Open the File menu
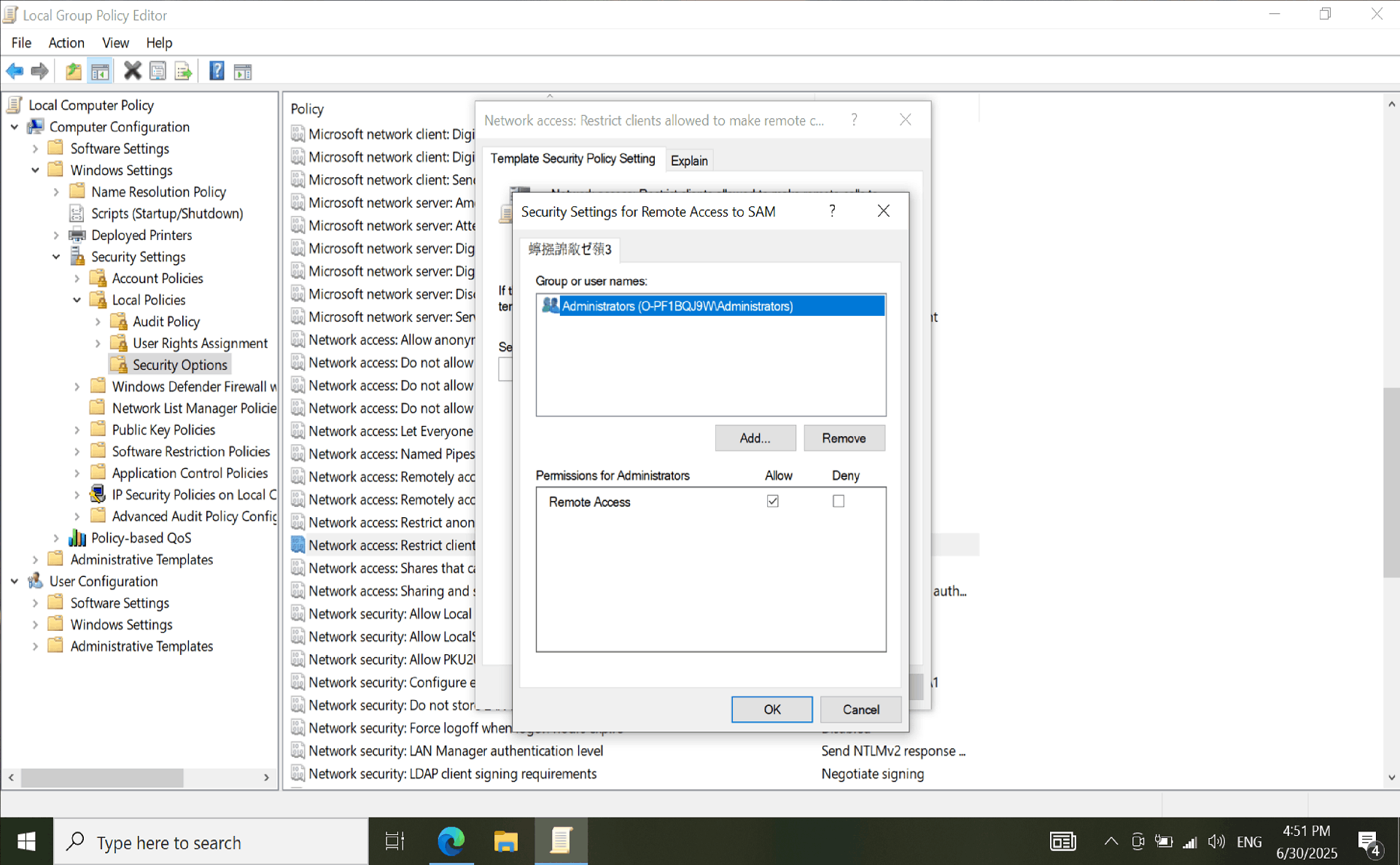The image size is (1400, 865). pos(21,42)
